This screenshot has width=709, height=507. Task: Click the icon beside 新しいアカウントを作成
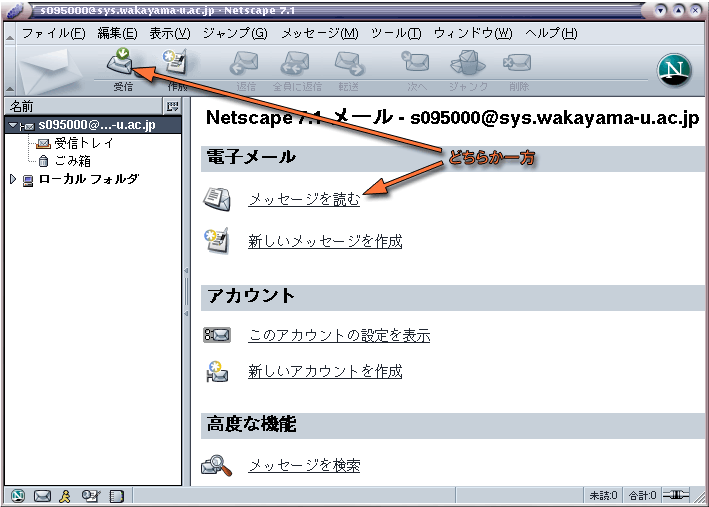click(x=217, y=371)
